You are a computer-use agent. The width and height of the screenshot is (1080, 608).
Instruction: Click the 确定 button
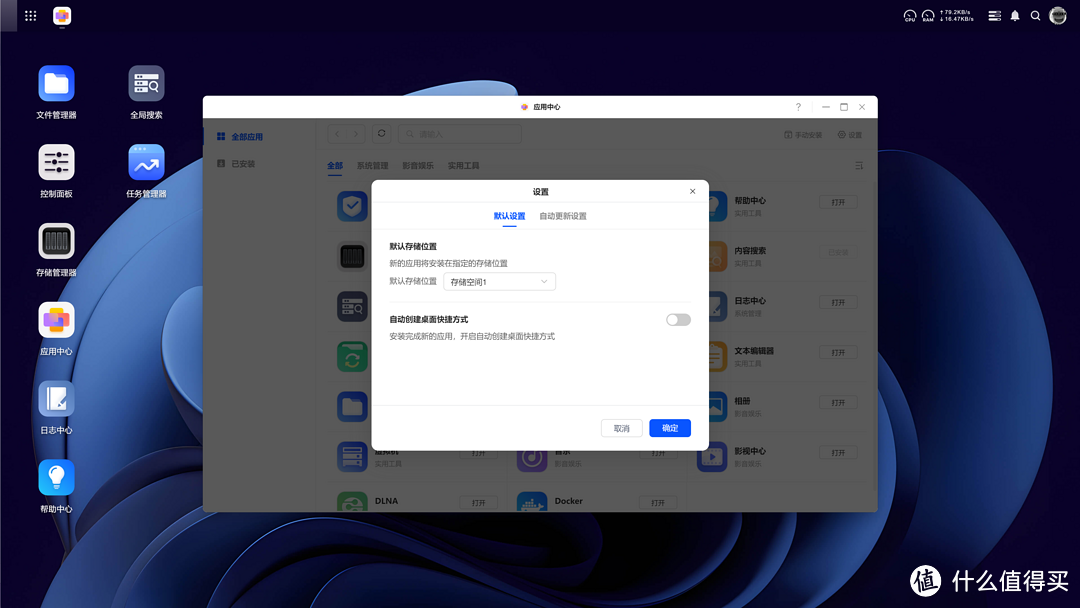[x=670, y=428]
